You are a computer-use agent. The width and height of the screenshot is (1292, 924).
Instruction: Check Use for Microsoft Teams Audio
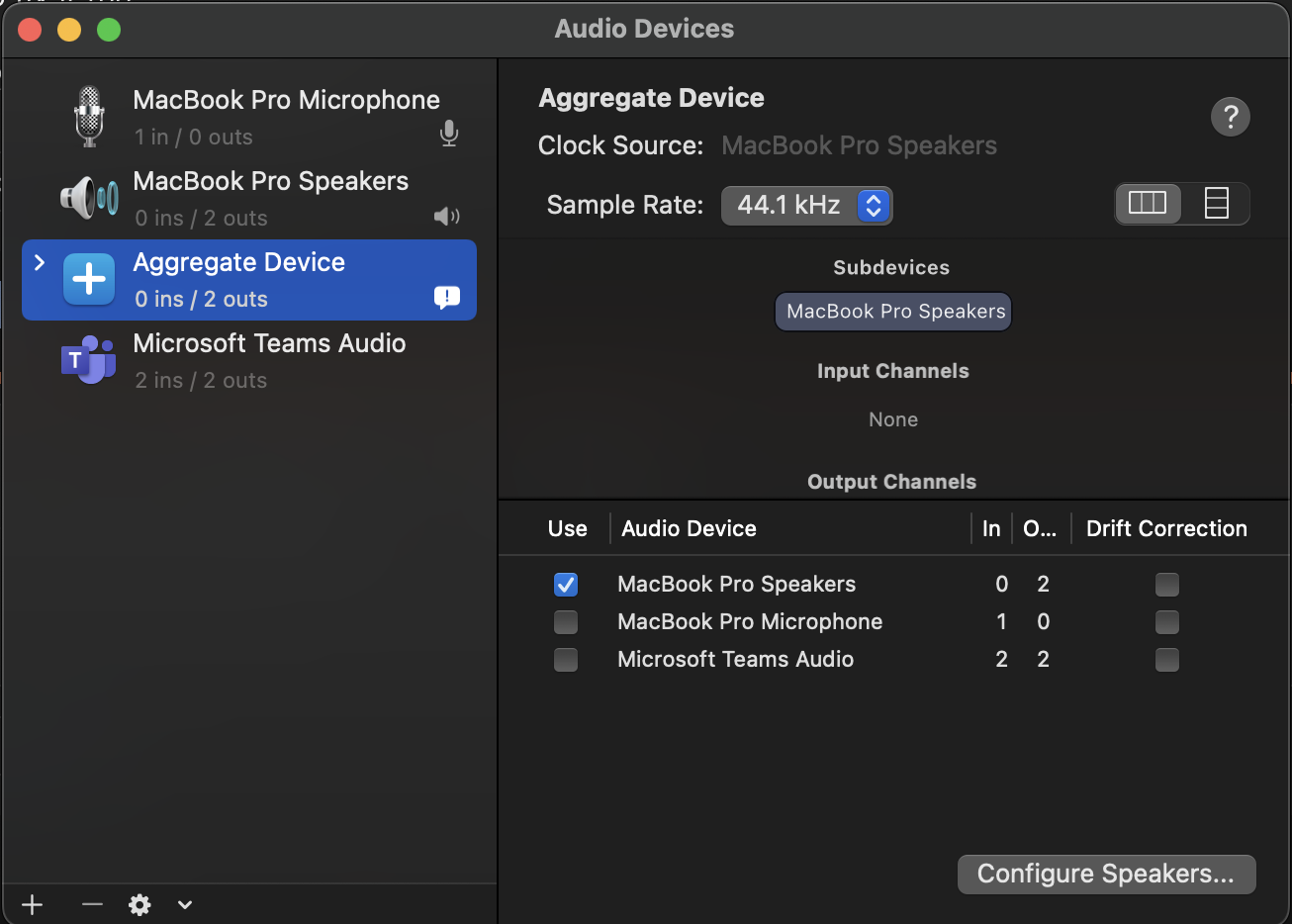pos(566,660)
